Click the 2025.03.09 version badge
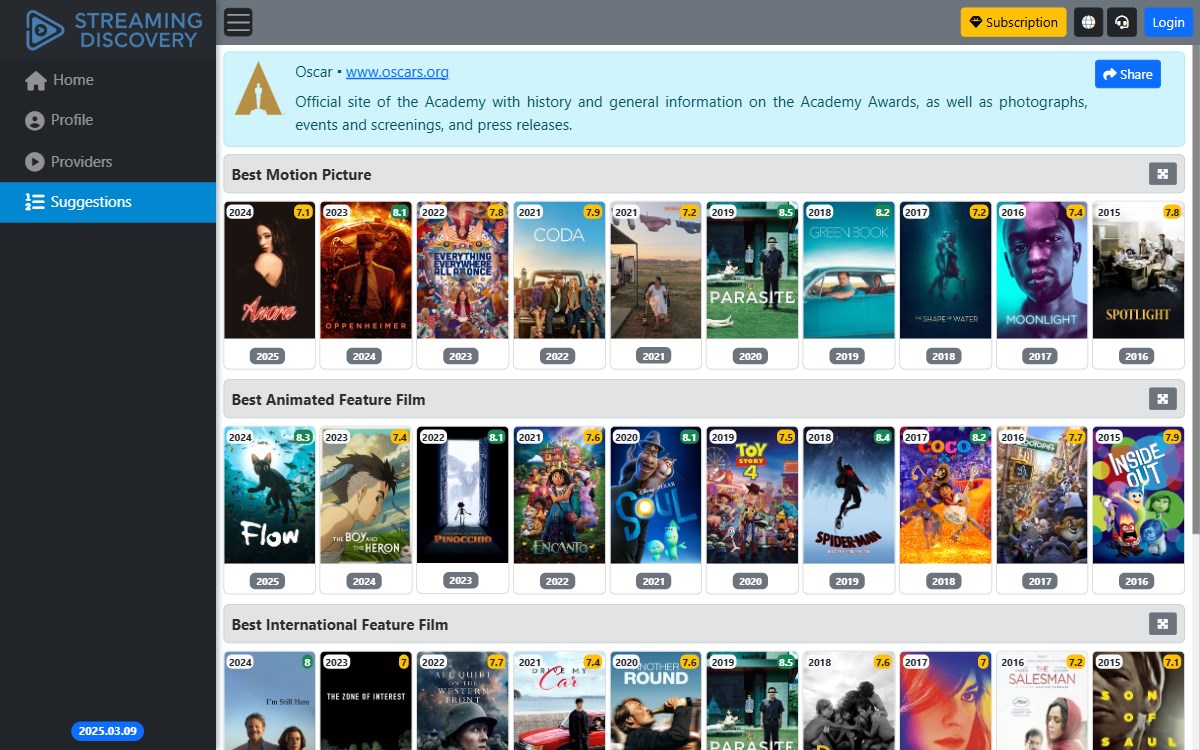 [x=108, y=731]
